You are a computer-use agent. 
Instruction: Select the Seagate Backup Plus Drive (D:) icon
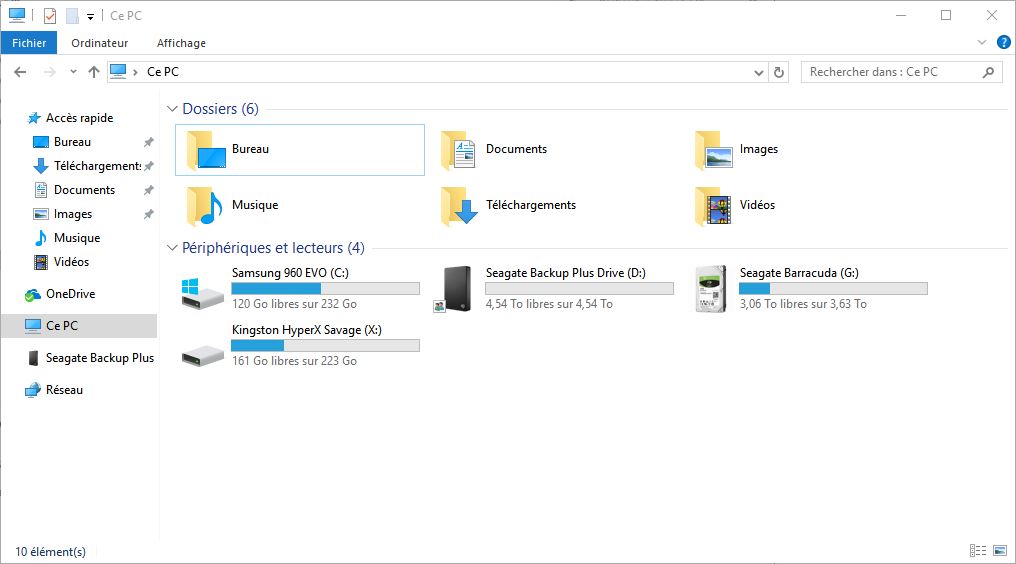453,289
